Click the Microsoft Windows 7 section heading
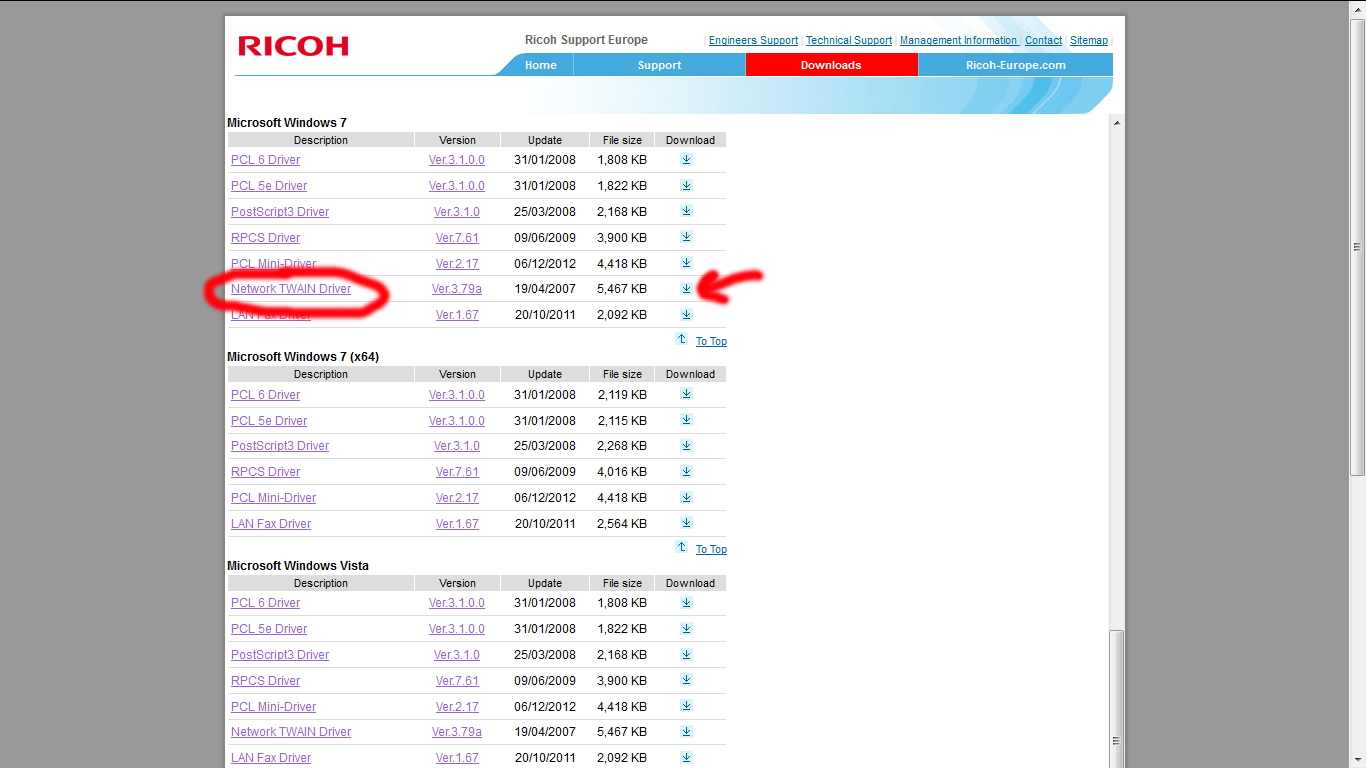This screenshot has width=1366, height=768. pos(287,123)
